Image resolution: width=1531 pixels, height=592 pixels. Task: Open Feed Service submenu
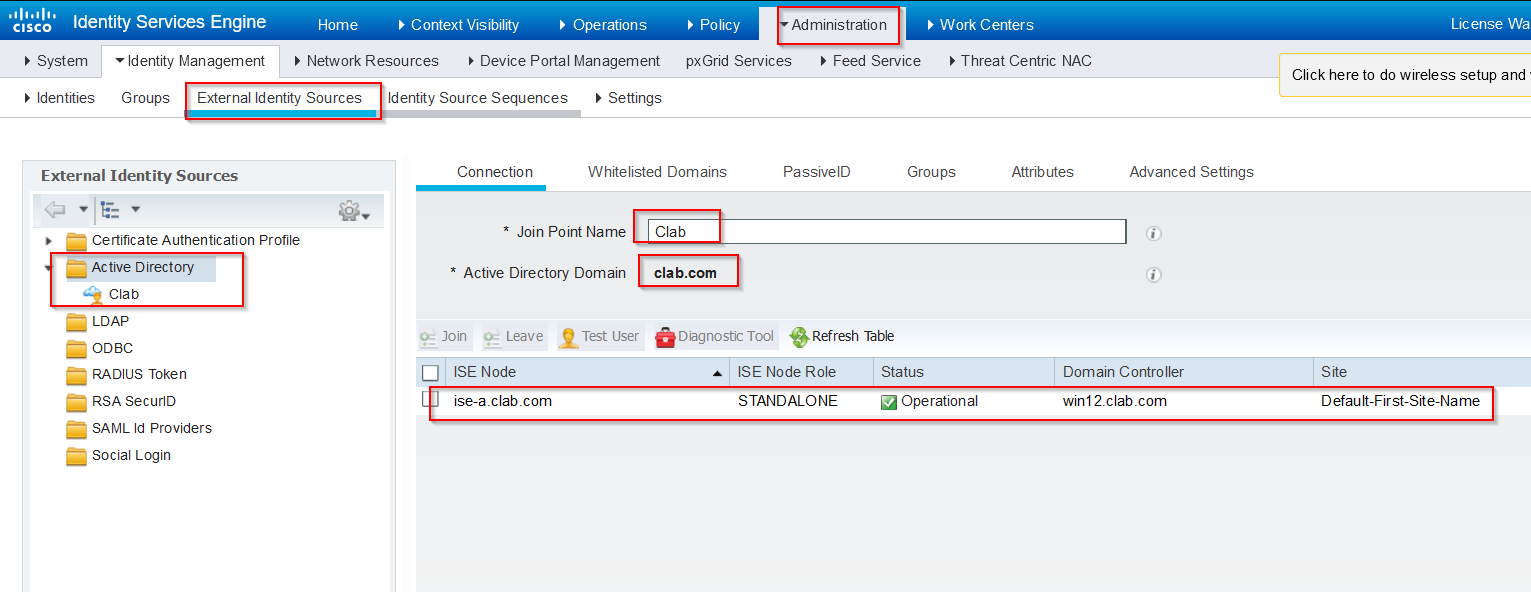pyautogui.click(x=871, y=61)
